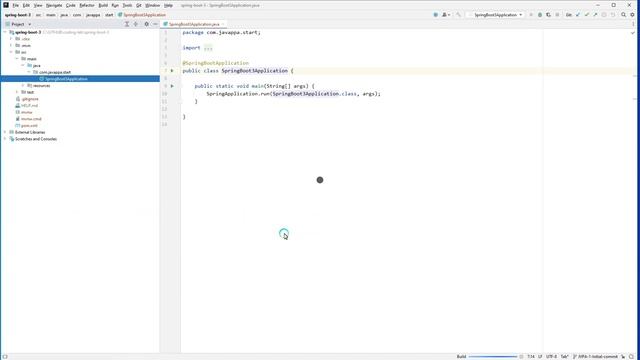The image size is (640, 360).
Task: Click spring-boot-3 breadcrumb in navigation bar
Action: tap(18, 15)
